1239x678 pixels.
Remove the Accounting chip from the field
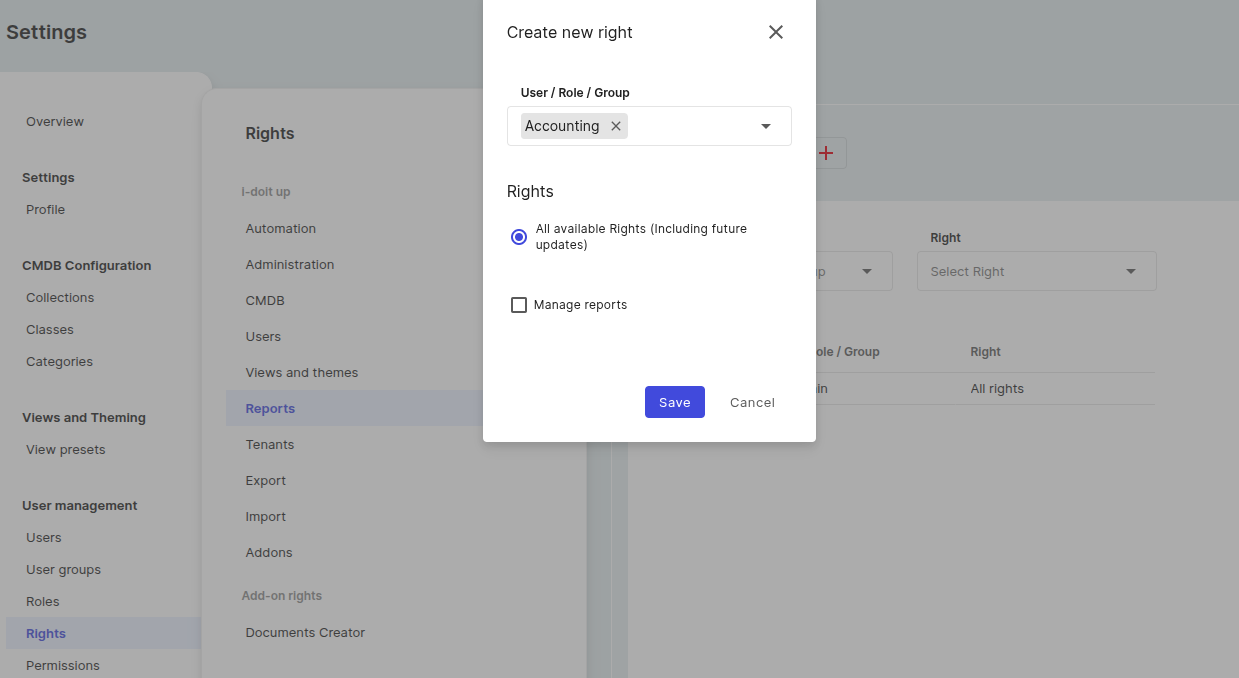pyautogui.click(x=616, y=126)
